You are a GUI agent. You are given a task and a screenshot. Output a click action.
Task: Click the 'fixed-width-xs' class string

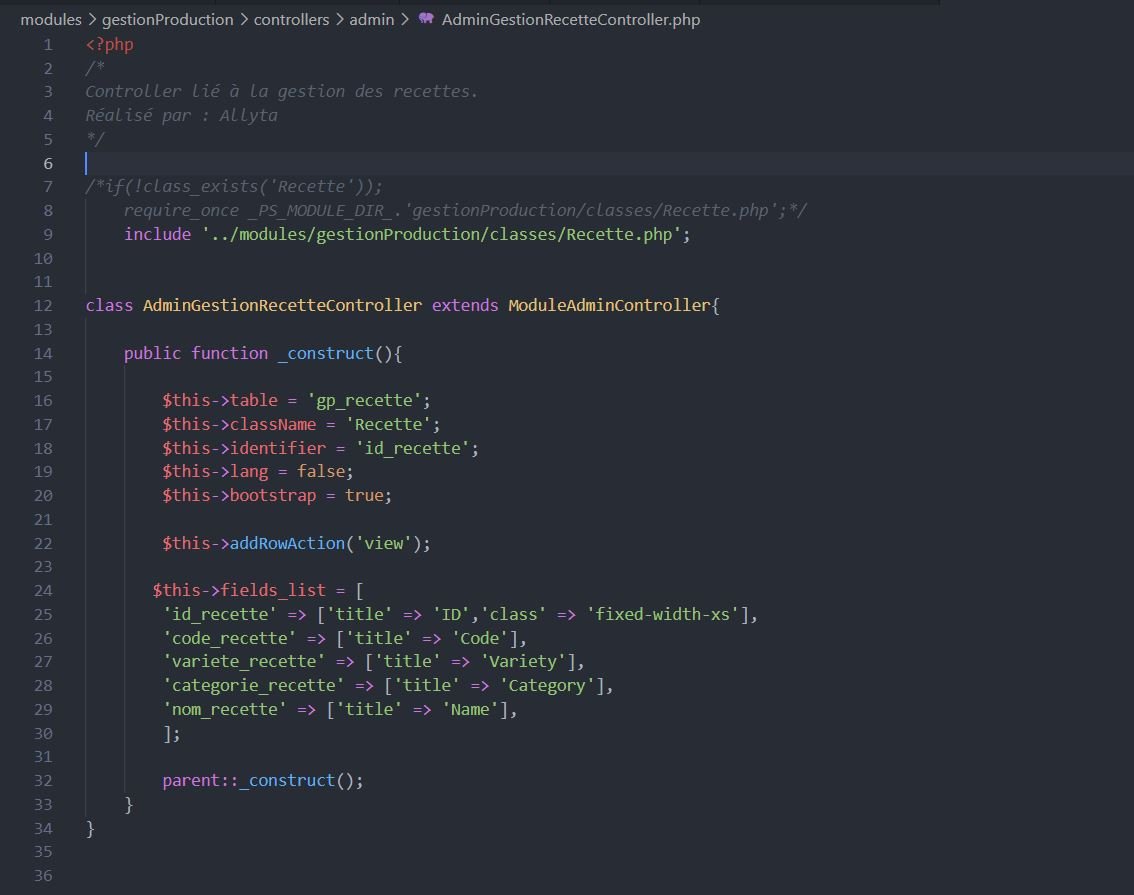[662, 614]
